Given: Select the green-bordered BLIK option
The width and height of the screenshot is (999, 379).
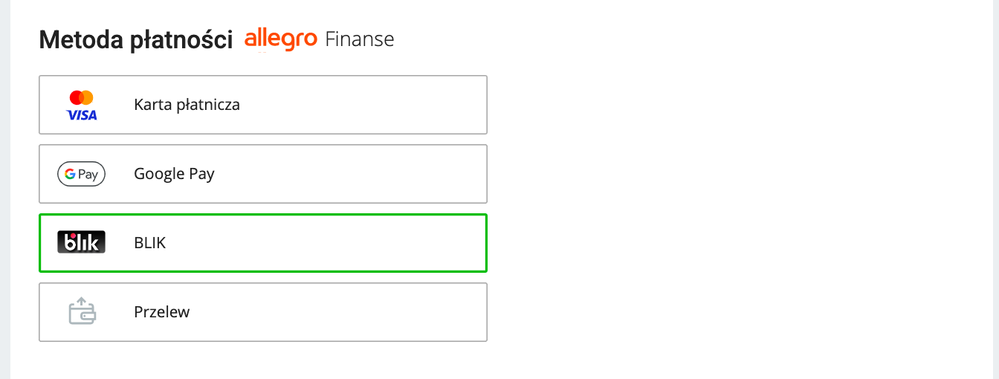Looking at the screenshot, I should 263,243.
